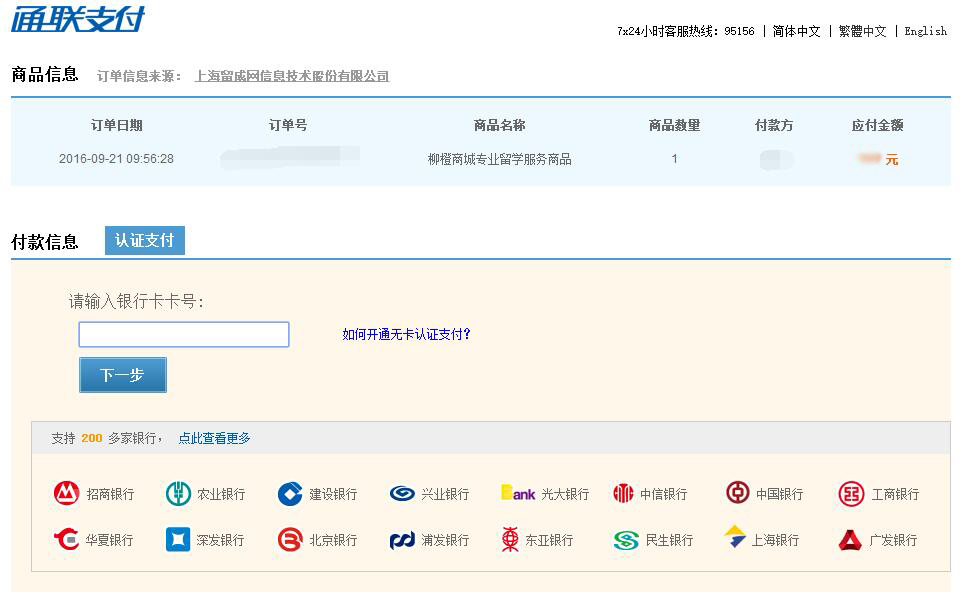The height and width of the screenshot is (601, 964).
Task: Click the 兴业银行 bank name text
Action: click(x=445, y=494)
